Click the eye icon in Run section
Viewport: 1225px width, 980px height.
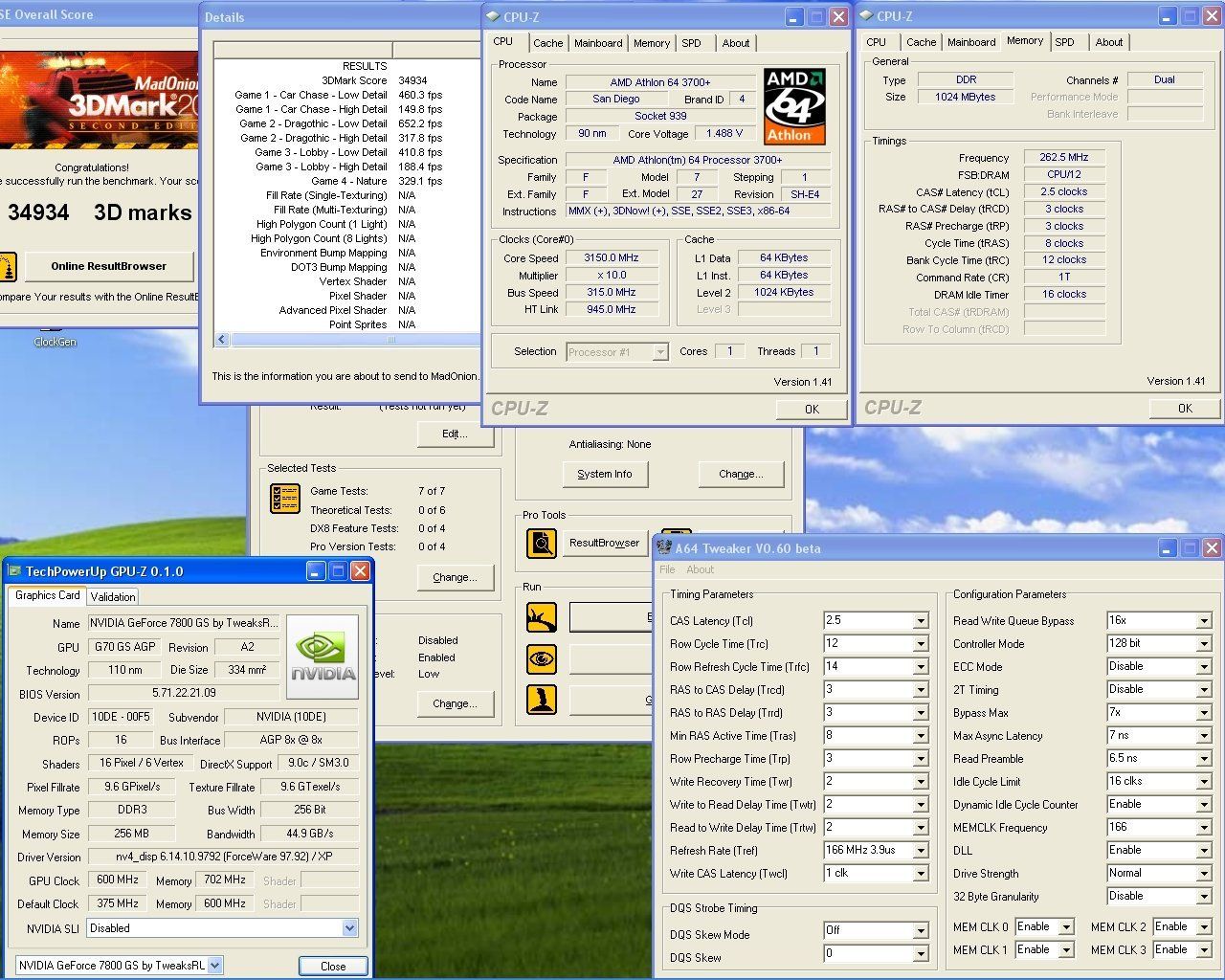click(542, 658)
